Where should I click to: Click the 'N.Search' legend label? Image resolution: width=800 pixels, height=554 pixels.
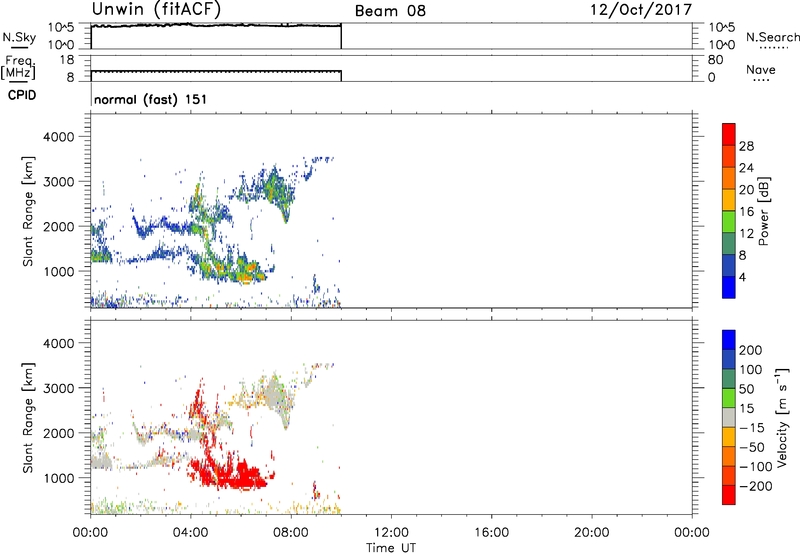(x=773, y=37)
